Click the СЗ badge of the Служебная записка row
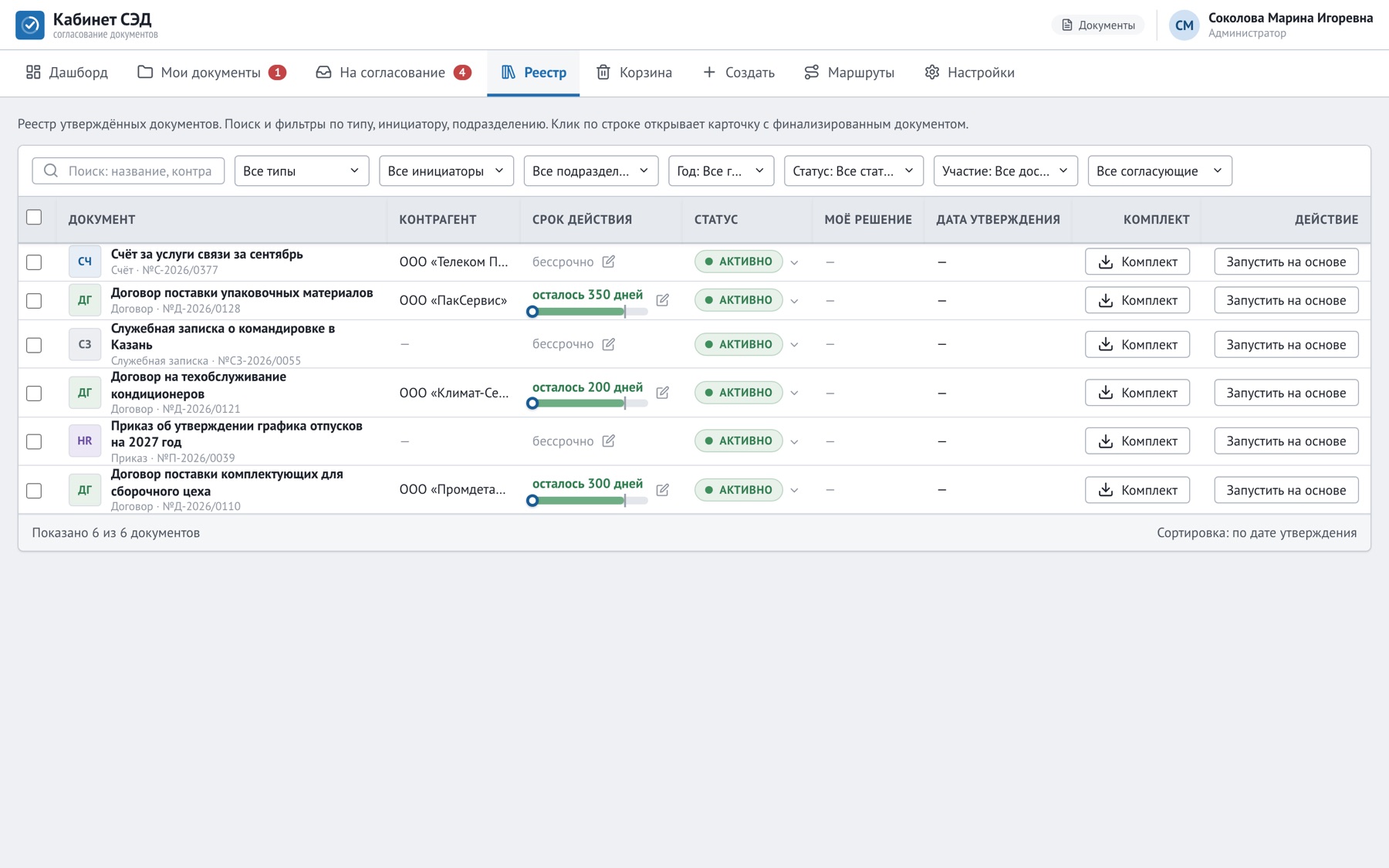 (85, 344)
